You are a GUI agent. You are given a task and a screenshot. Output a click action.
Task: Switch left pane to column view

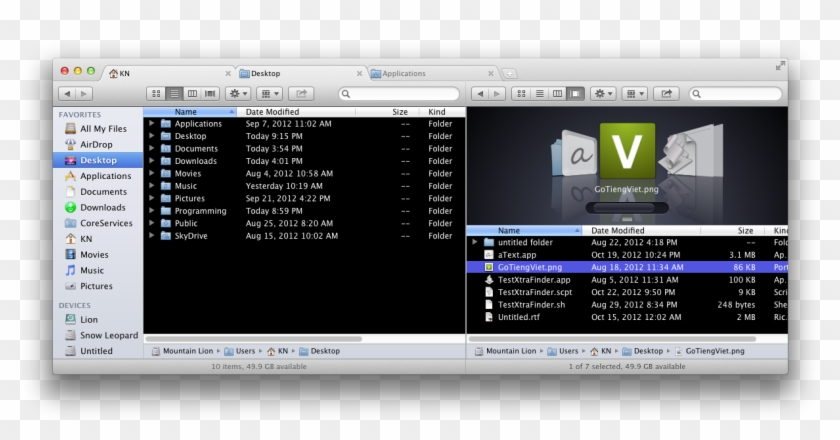[x=192, y=93]
